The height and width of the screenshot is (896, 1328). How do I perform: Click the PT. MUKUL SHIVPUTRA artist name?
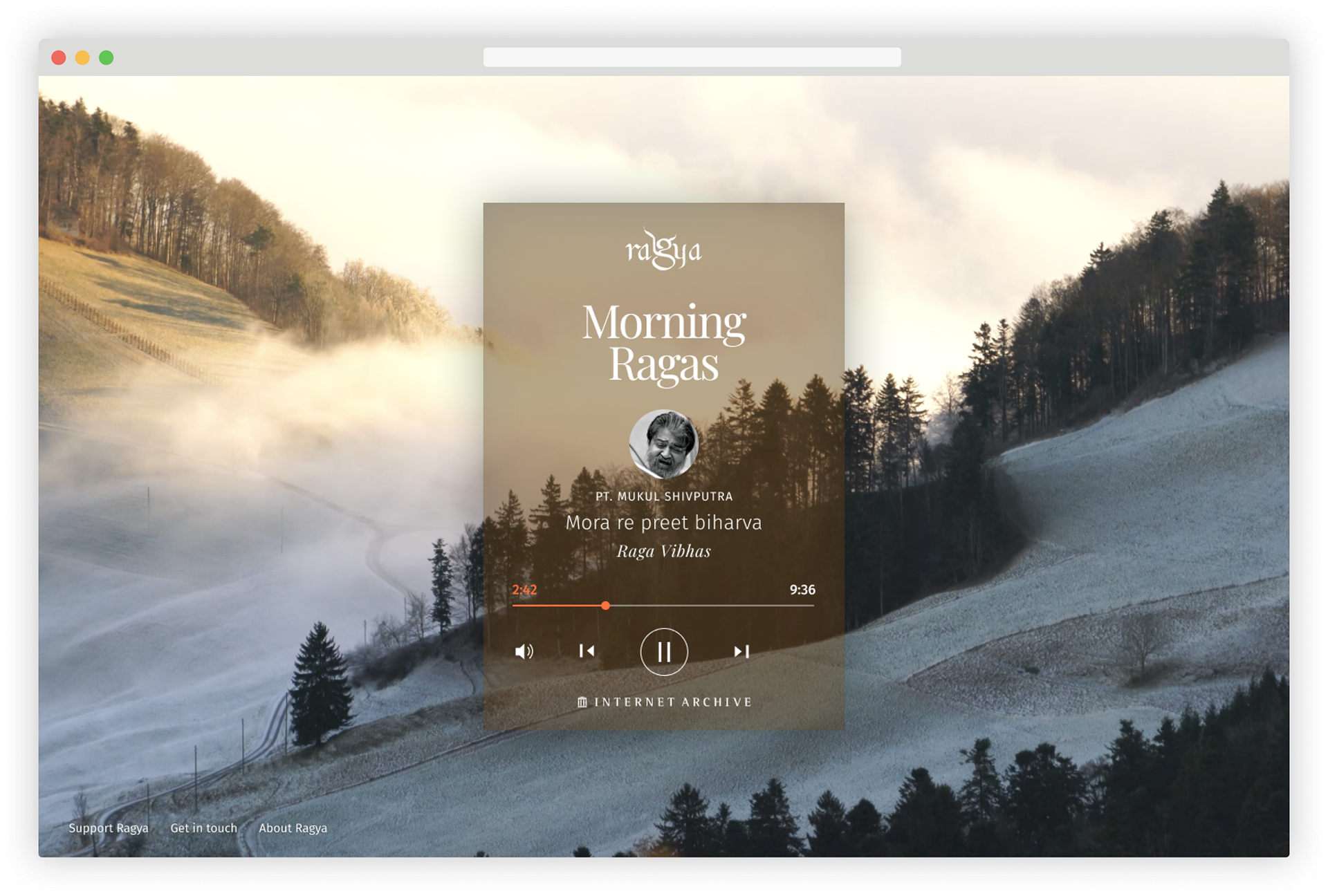point(663,496)
